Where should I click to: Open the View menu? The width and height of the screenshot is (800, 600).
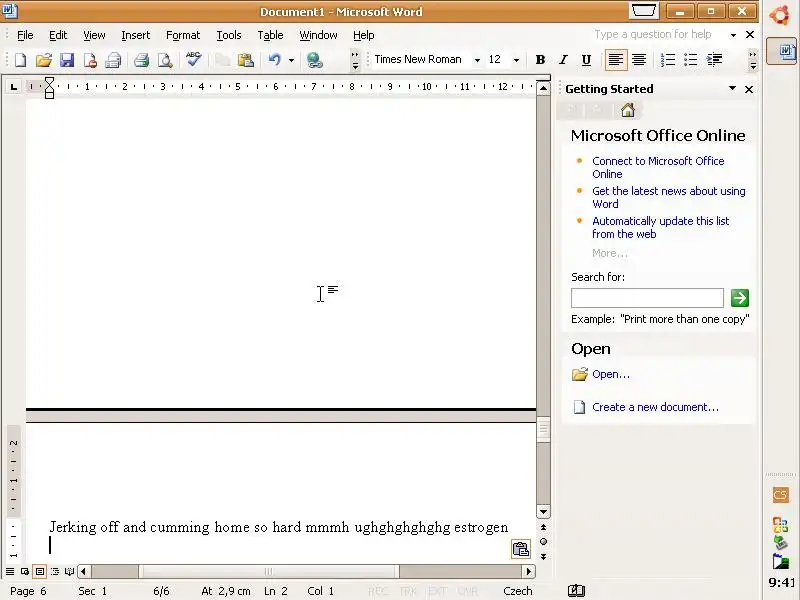point(94,35)
